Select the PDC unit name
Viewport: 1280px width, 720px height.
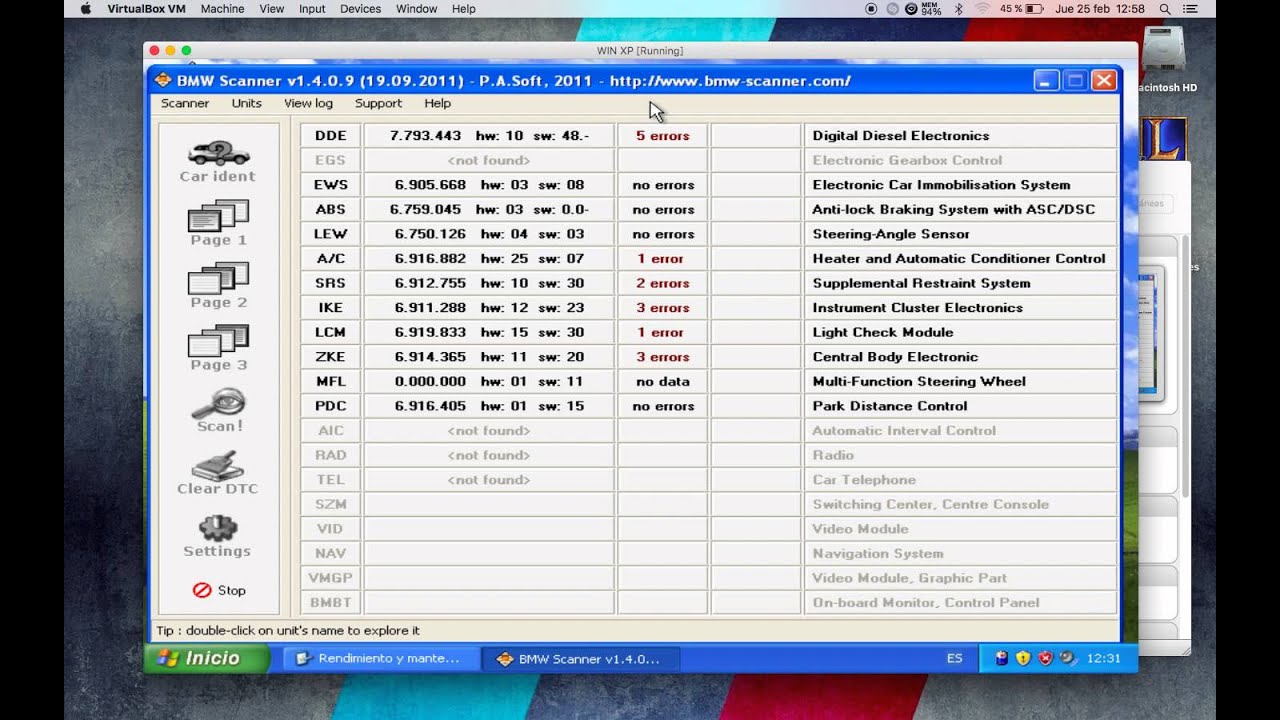click(330, 406)
